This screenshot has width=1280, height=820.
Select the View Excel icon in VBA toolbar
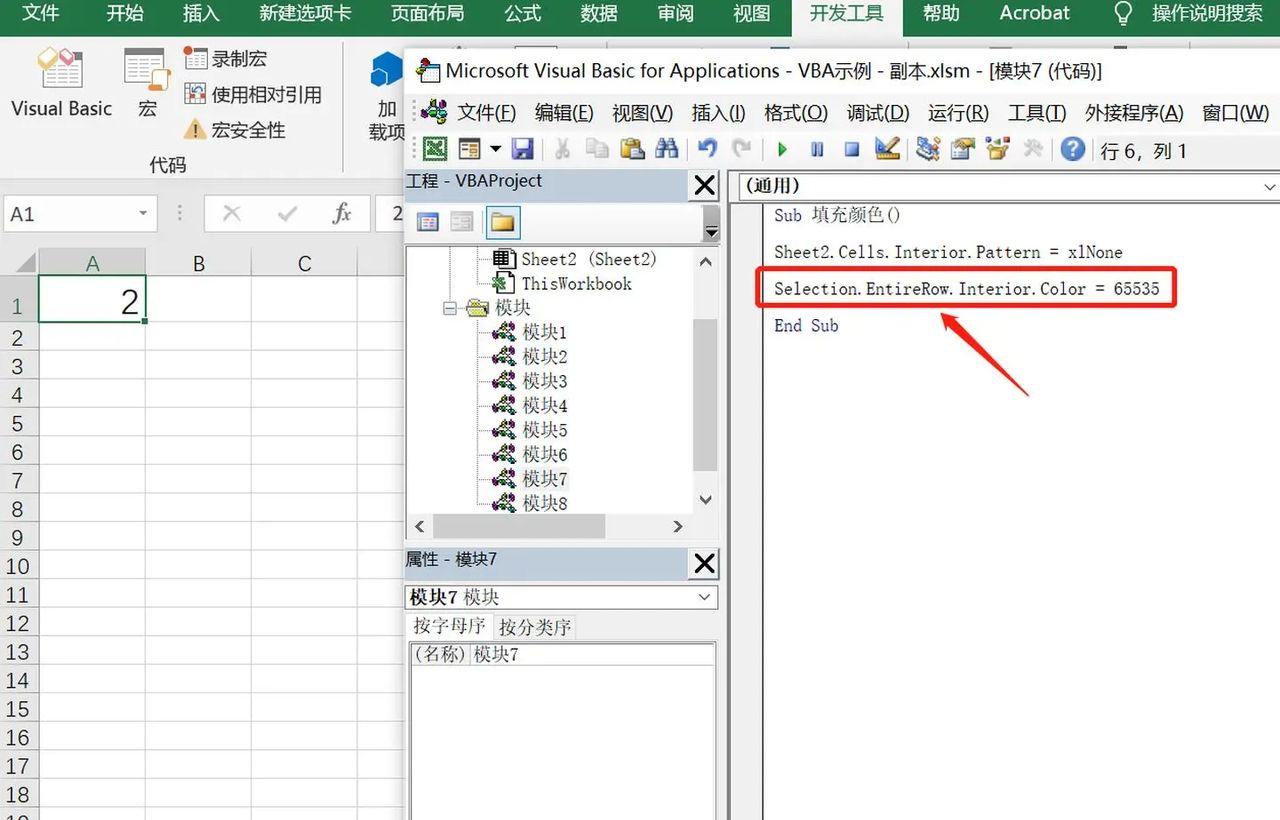(x=435, y=149)
